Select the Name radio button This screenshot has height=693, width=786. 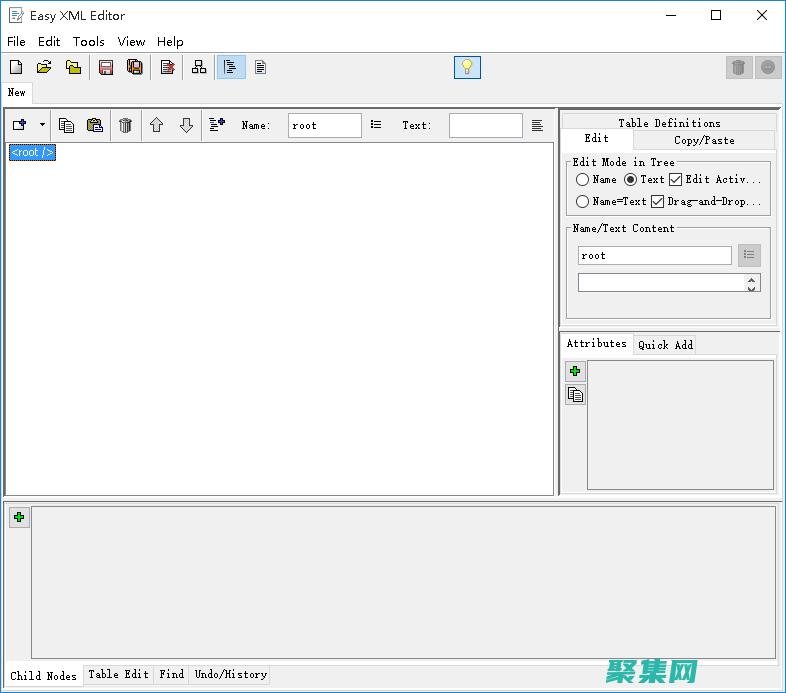pos(583,180)
